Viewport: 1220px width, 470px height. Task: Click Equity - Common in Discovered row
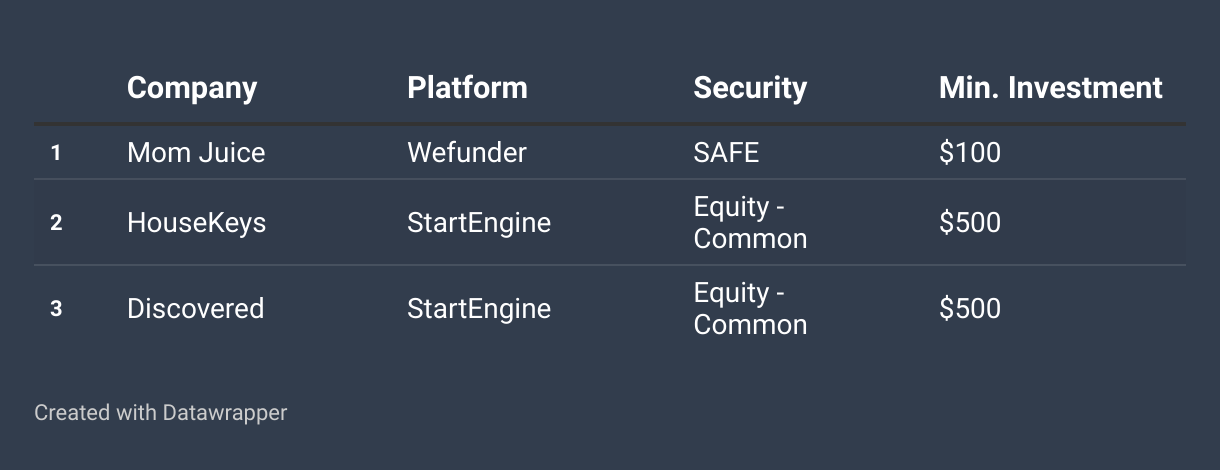[x=750, y=309]
